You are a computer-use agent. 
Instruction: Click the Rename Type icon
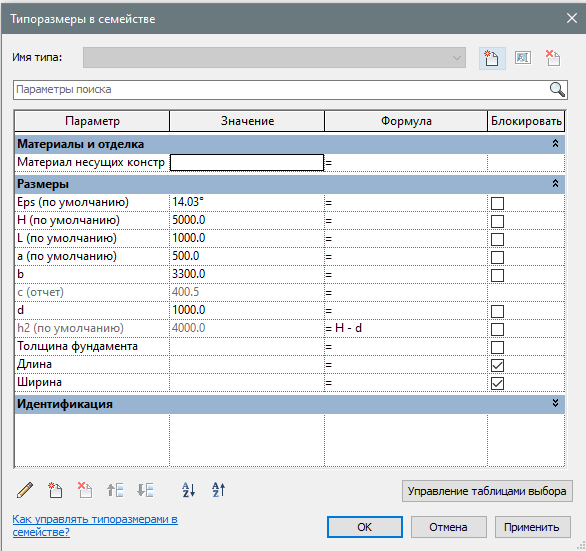pos(522,58)
